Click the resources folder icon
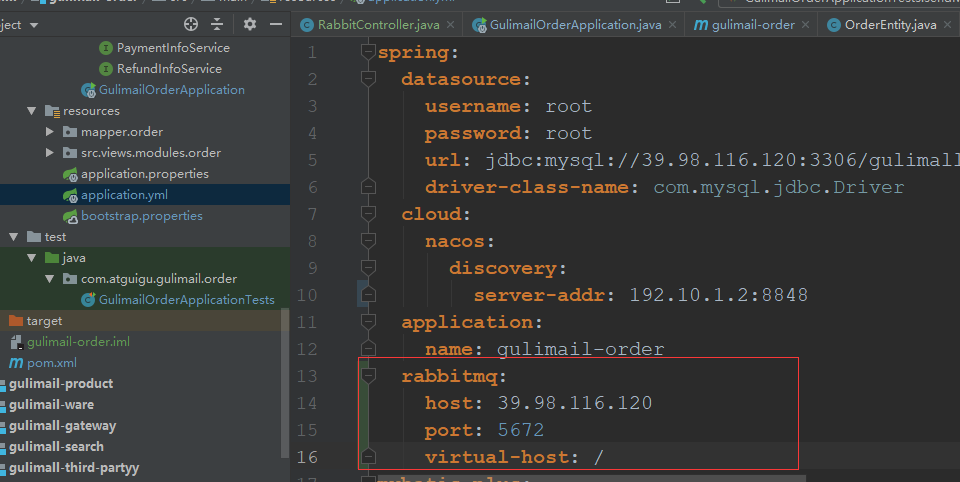Screen dimensions: 960x482 [x=52, y=111]
